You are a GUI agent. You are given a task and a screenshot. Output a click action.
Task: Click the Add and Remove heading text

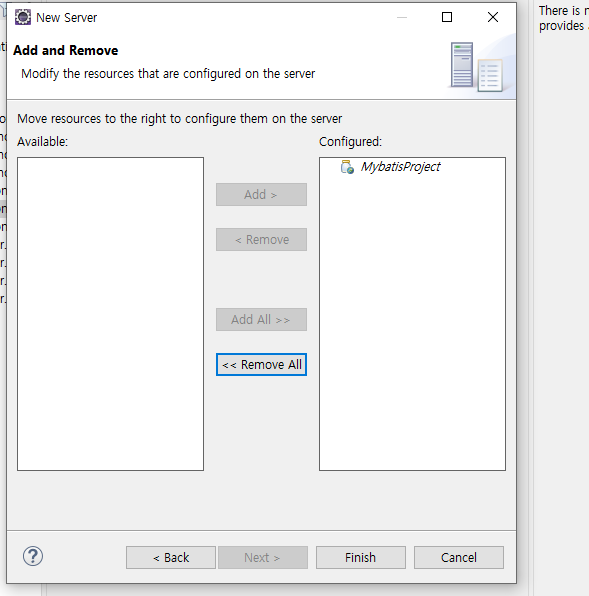click(65, 51)
